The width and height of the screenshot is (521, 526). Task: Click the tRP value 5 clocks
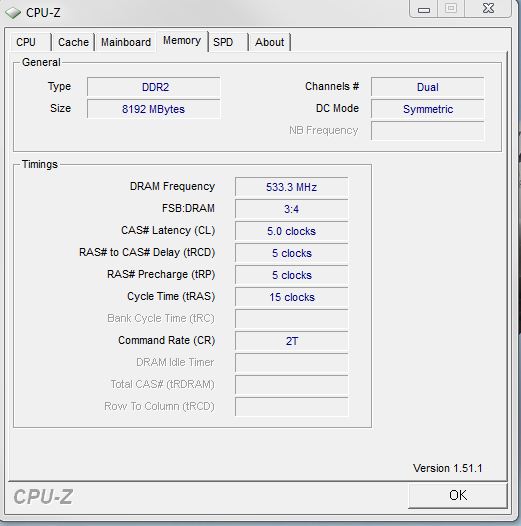(291, 275)
